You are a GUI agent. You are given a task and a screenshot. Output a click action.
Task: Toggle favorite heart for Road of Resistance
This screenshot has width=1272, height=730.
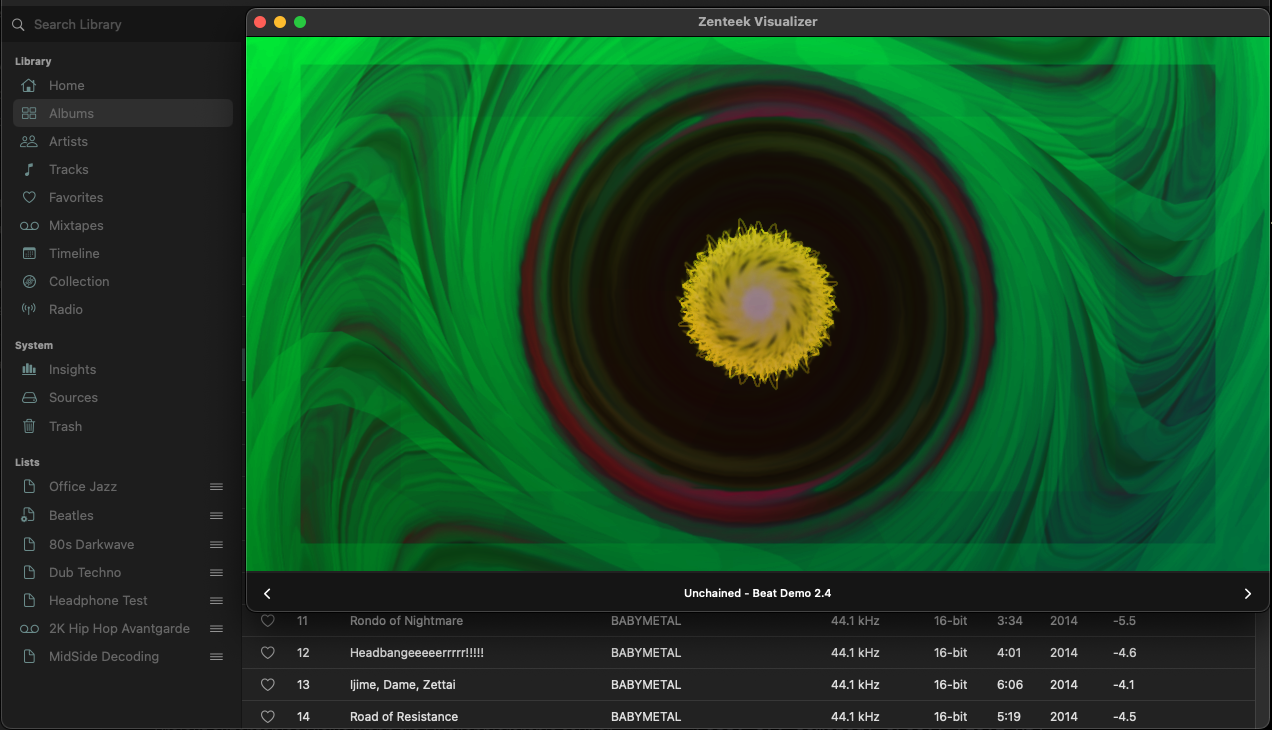click(268, 717)
